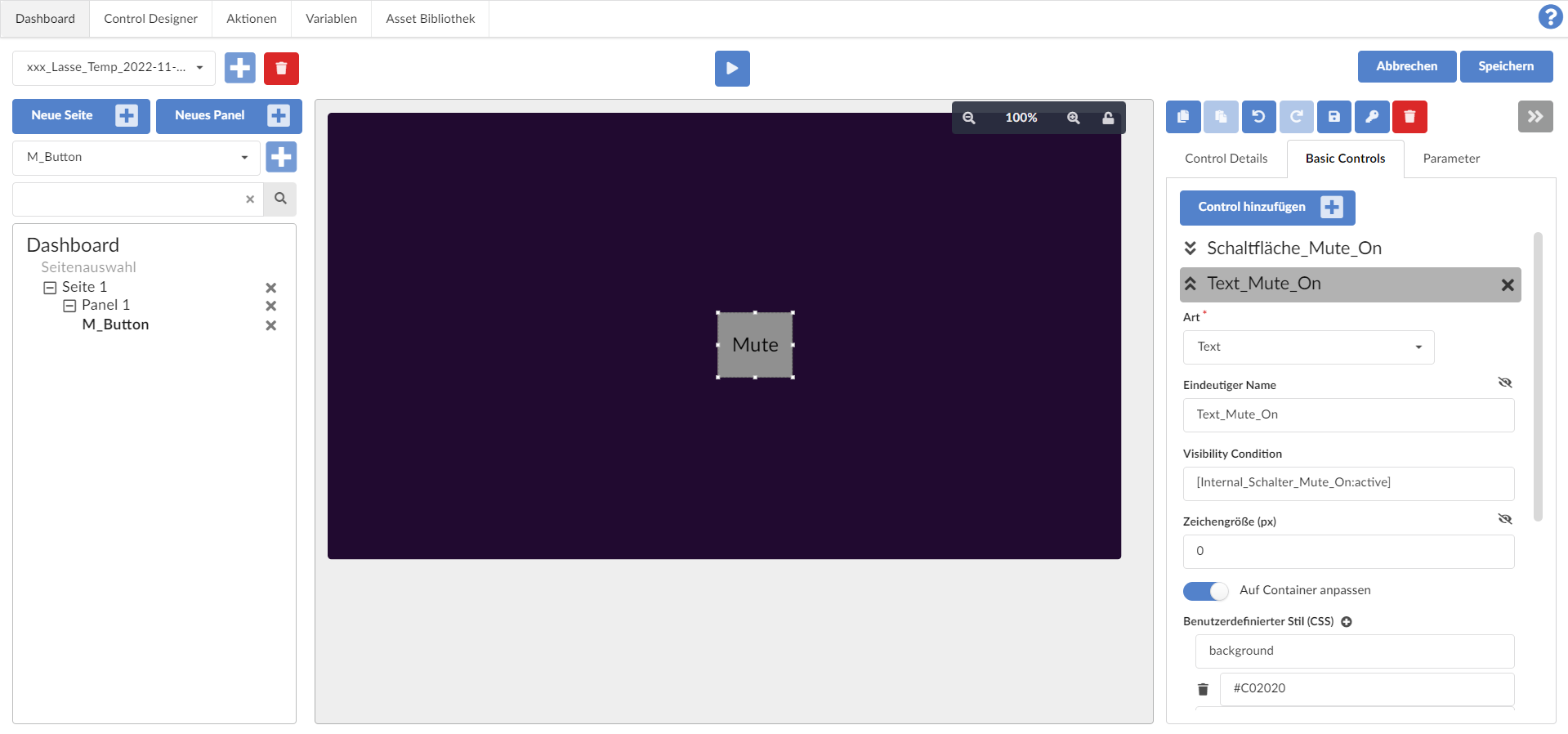Open the Art type dropdown
The height and width of the screenshot is (734, 1568).
1308,347
